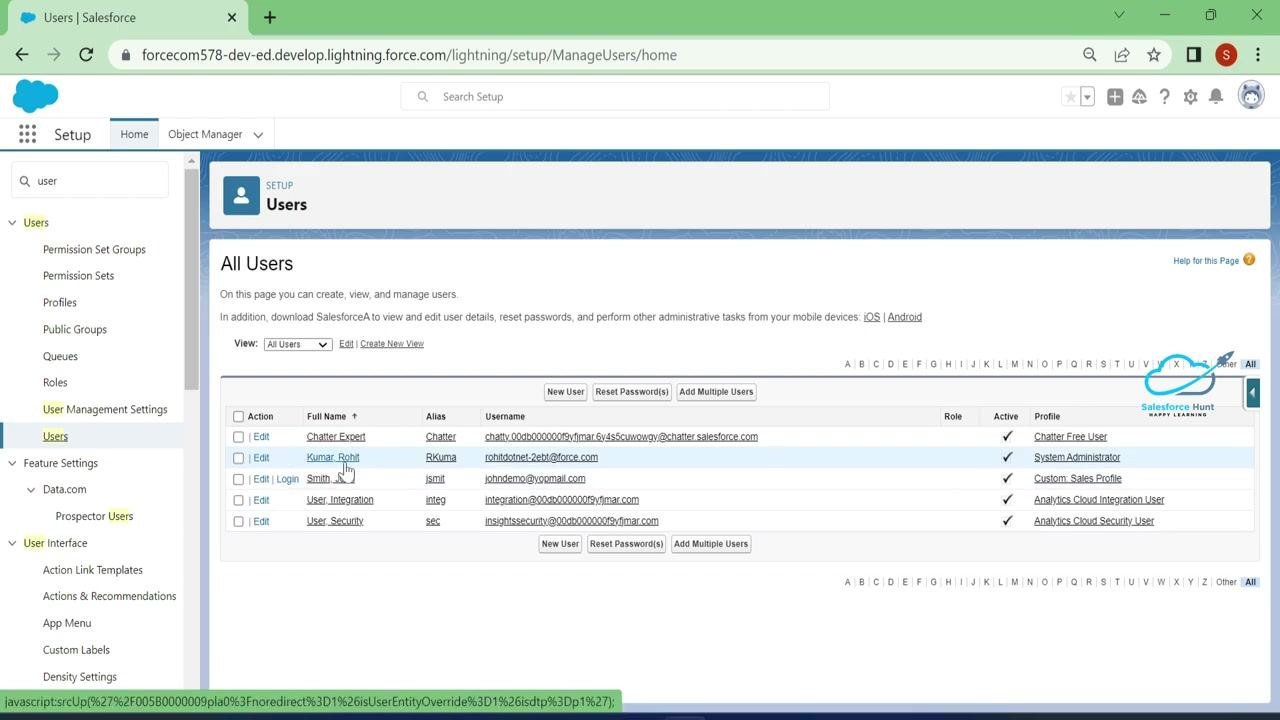Open the Object Manager dropdown chevron

258,135
